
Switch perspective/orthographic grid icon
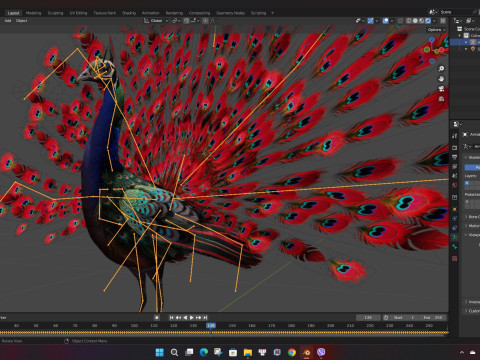(441, 99)
